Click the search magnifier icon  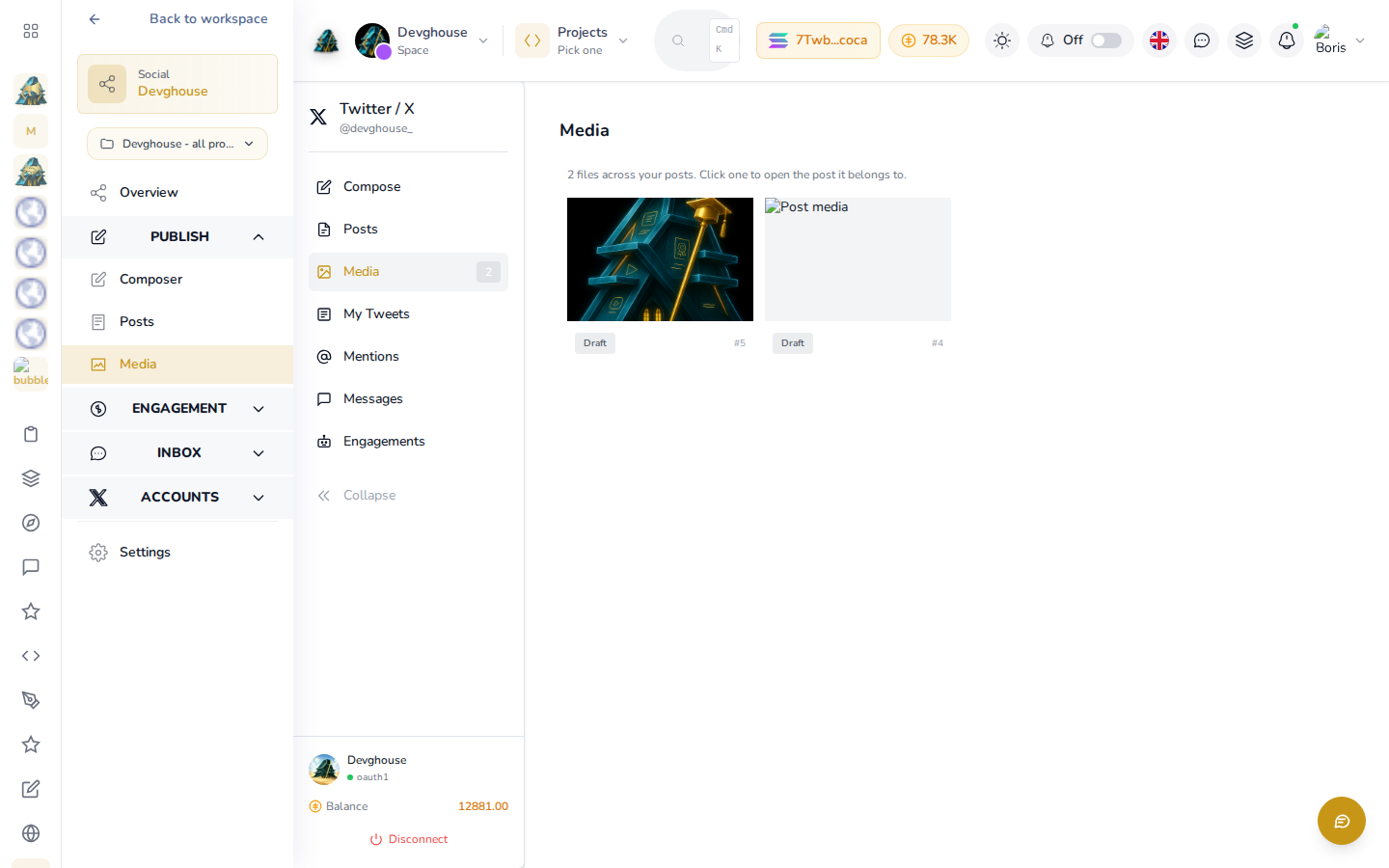[x=678, y=41]
